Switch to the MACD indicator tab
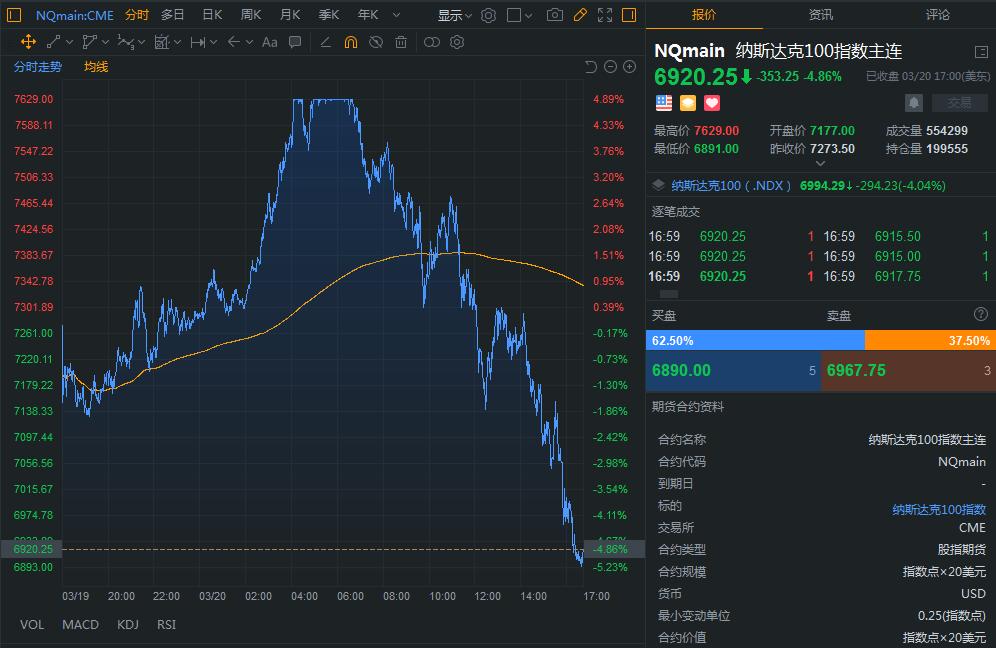 click(80, 625)
